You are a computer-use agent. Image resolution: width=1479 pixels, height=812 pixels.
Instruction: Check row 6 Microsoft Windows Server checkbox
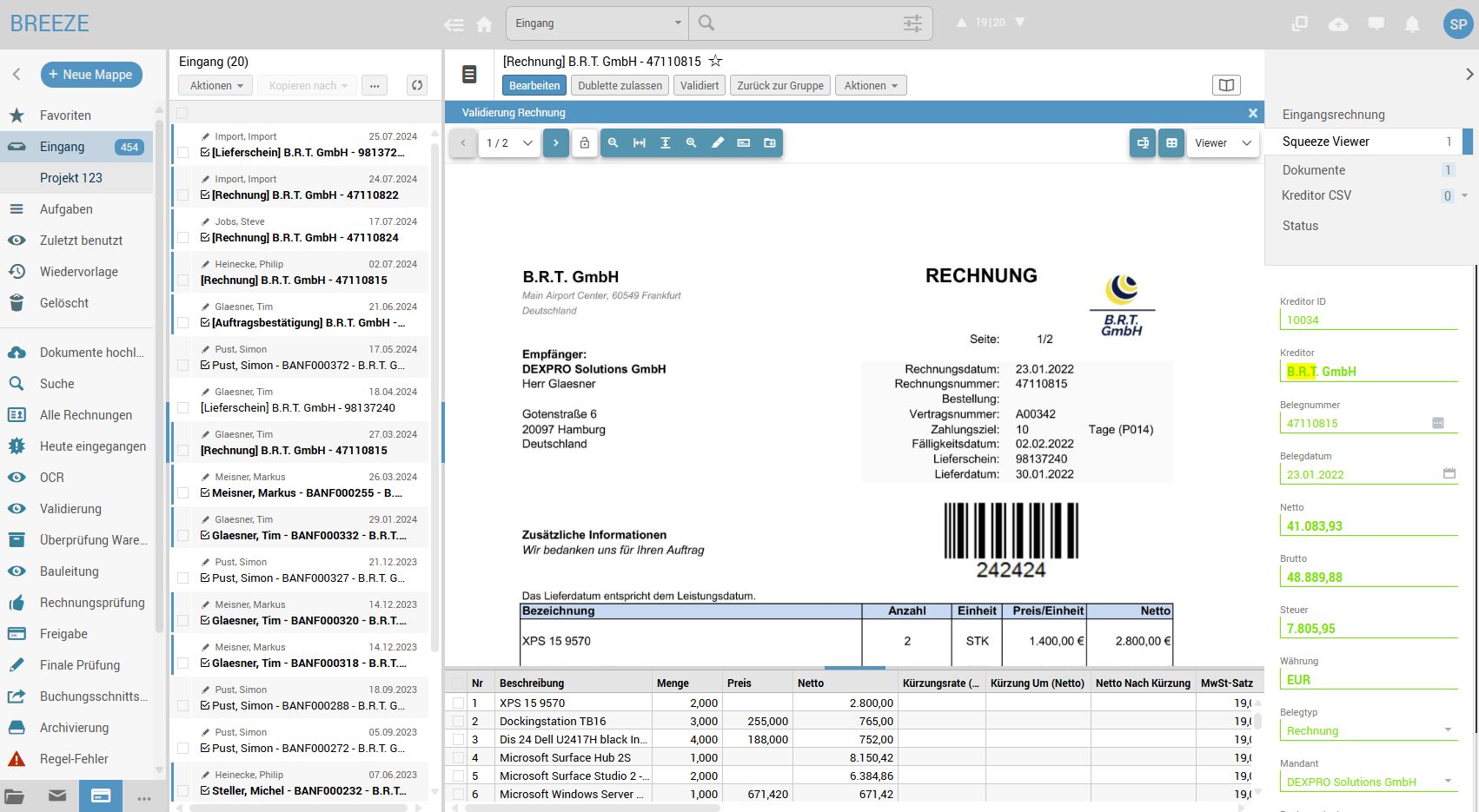[x=458, y=795]
